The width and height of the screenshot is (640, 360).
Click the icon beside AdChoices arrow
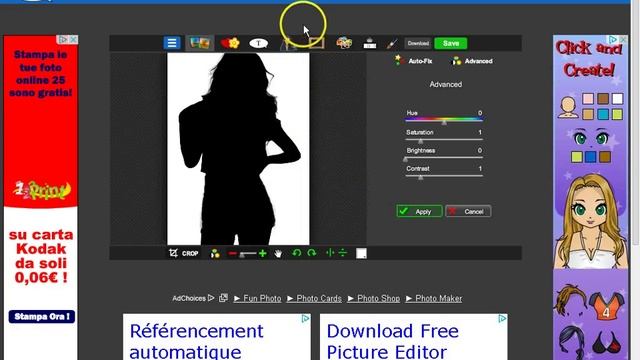tap(223, 298)
